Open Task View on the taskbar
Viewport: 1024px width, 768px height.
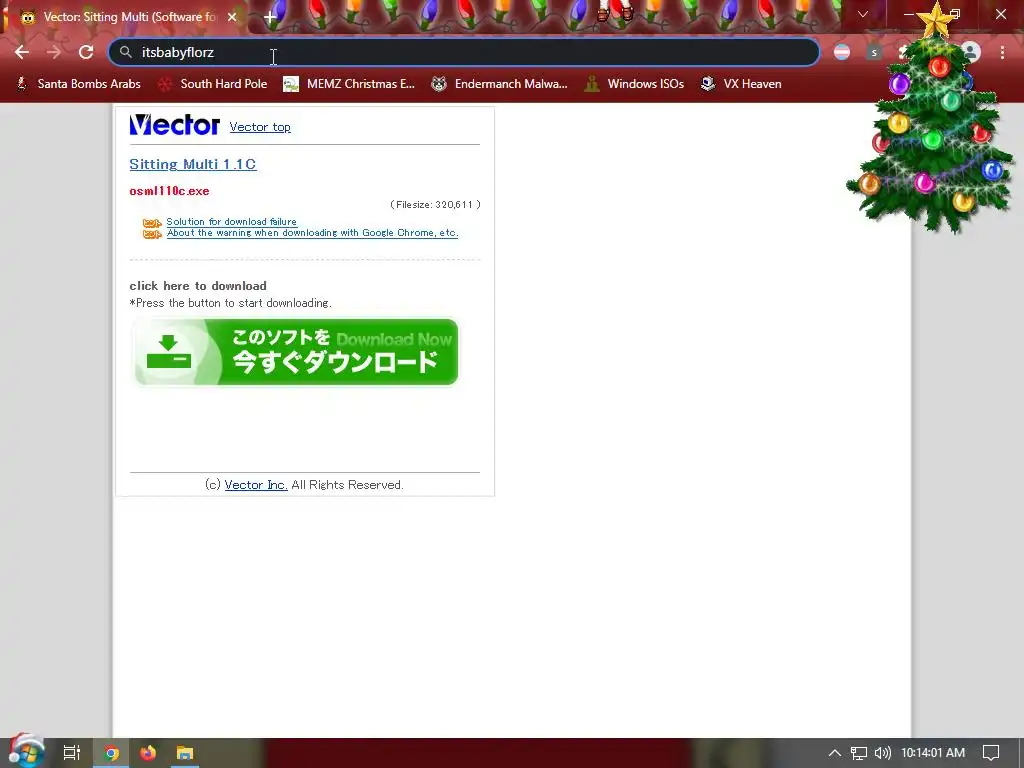point(72,753)
